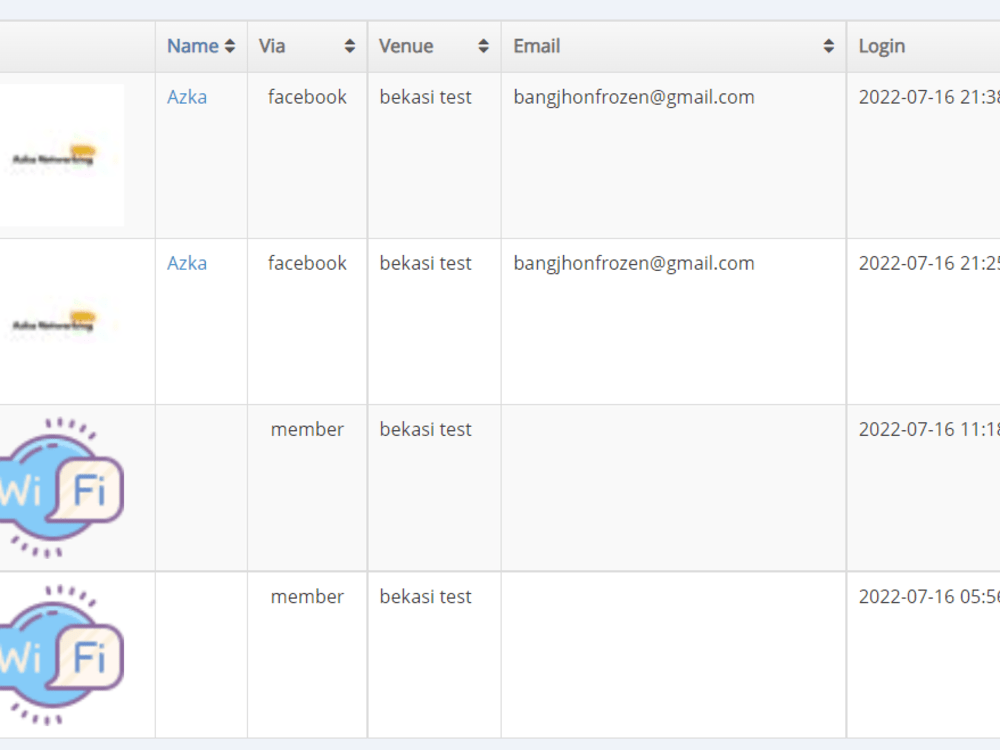
Task: Click the Via column sort arrows
Action: pos(349,46)
